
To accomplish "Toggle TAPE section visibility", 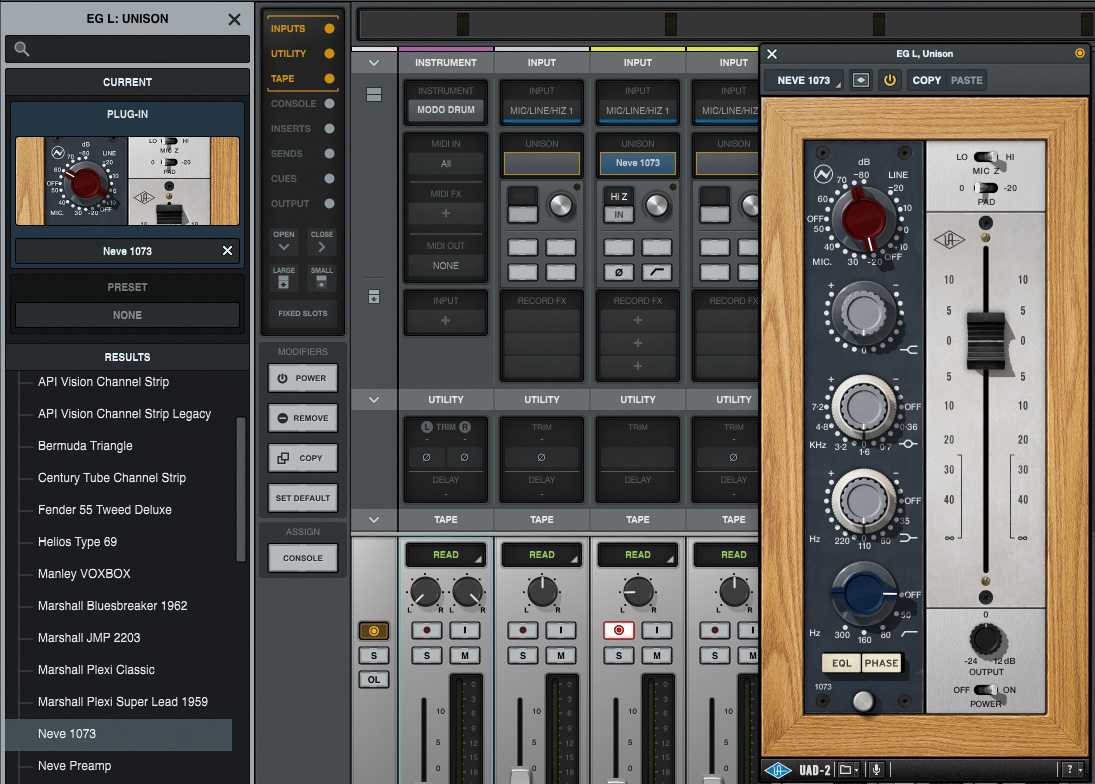I will [302, 79].
